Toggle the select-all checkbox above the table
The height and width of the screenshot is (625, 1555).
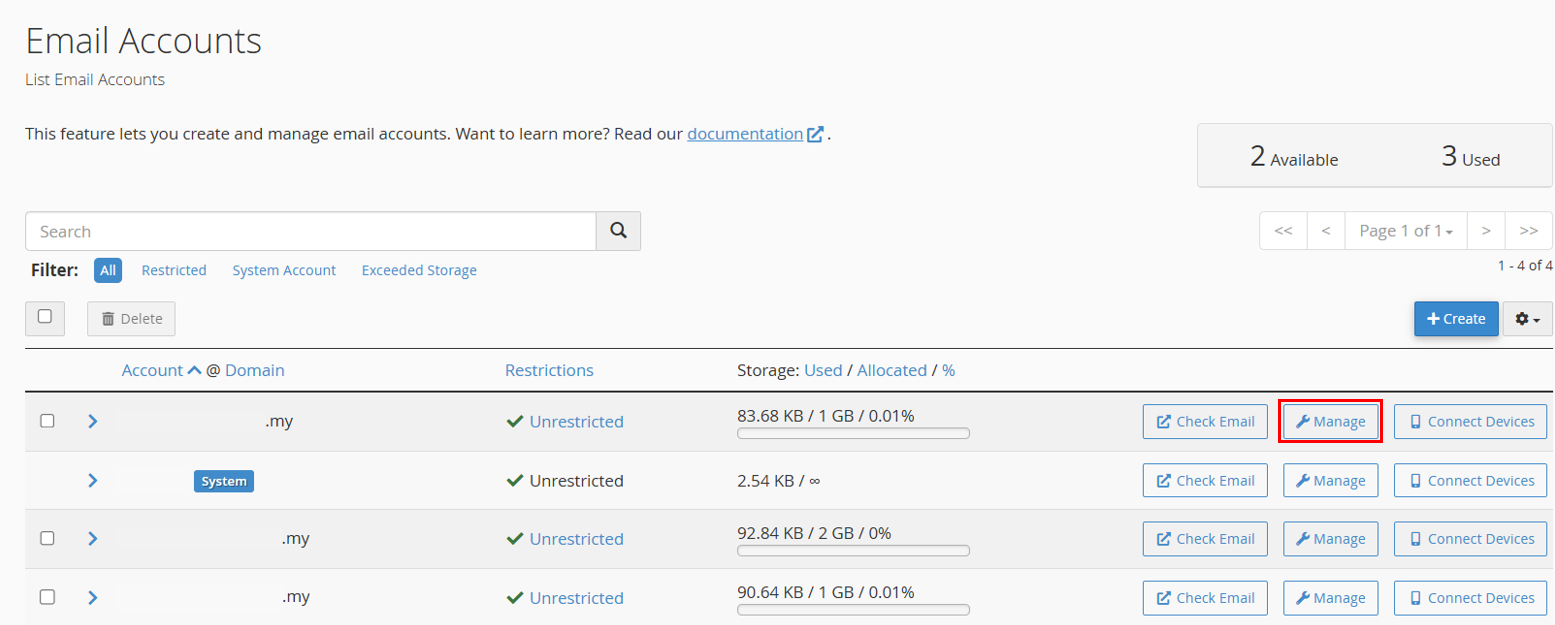(45, 317)
